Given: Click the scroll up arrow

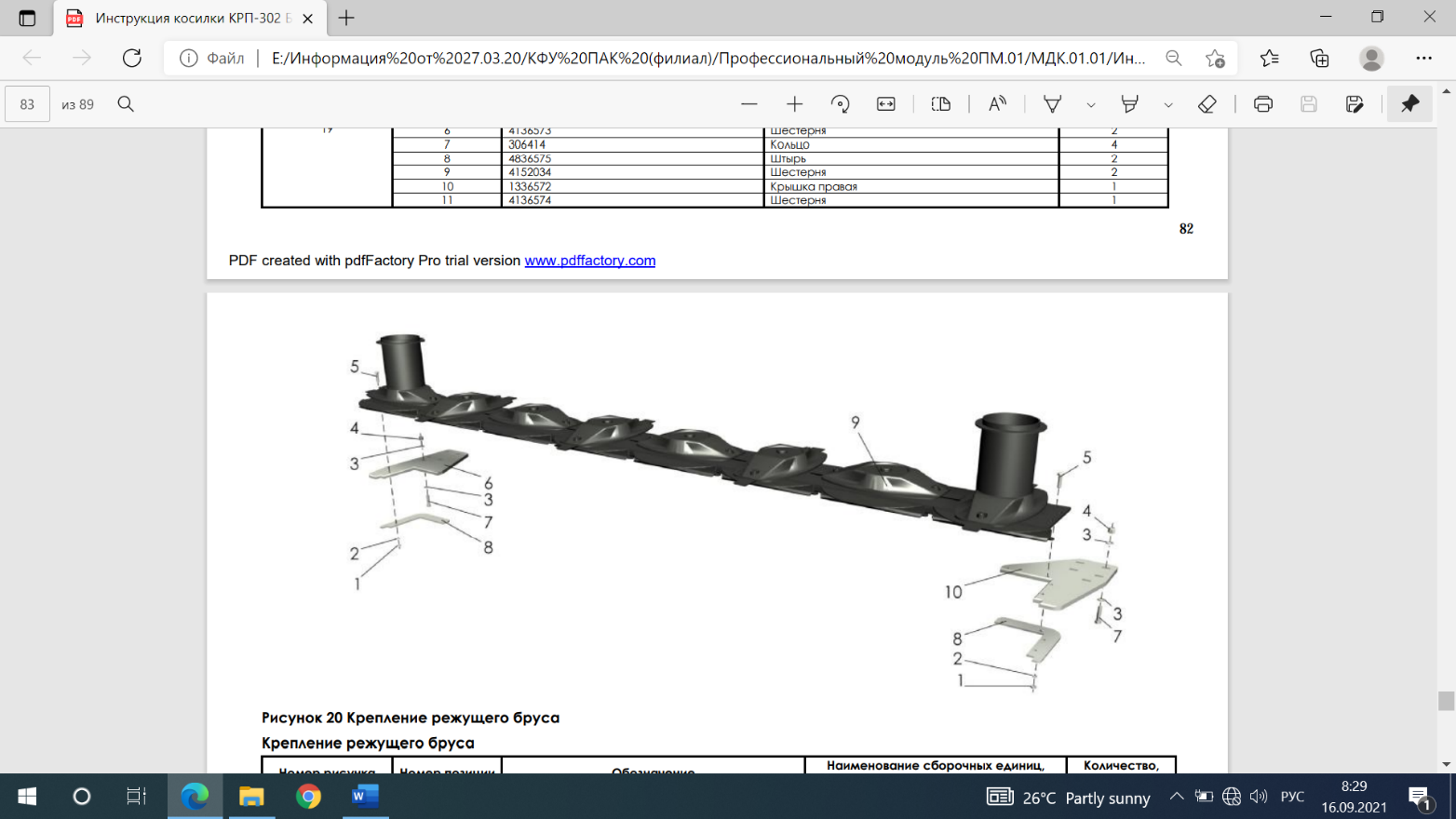Looking at the screenshot, I should [1446, 91].
